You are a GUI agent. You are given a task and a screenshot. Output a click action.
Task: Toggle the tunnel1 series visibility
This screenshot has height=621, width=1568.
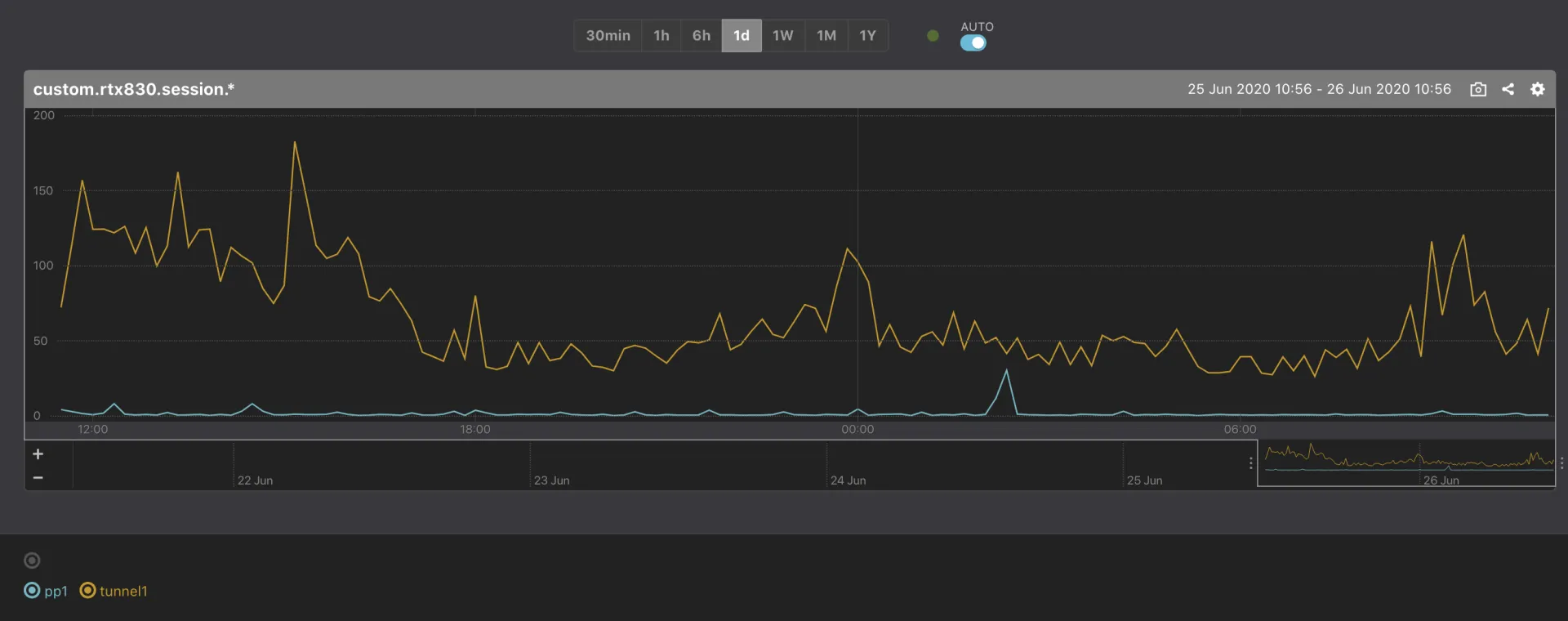tap(114, 591)
